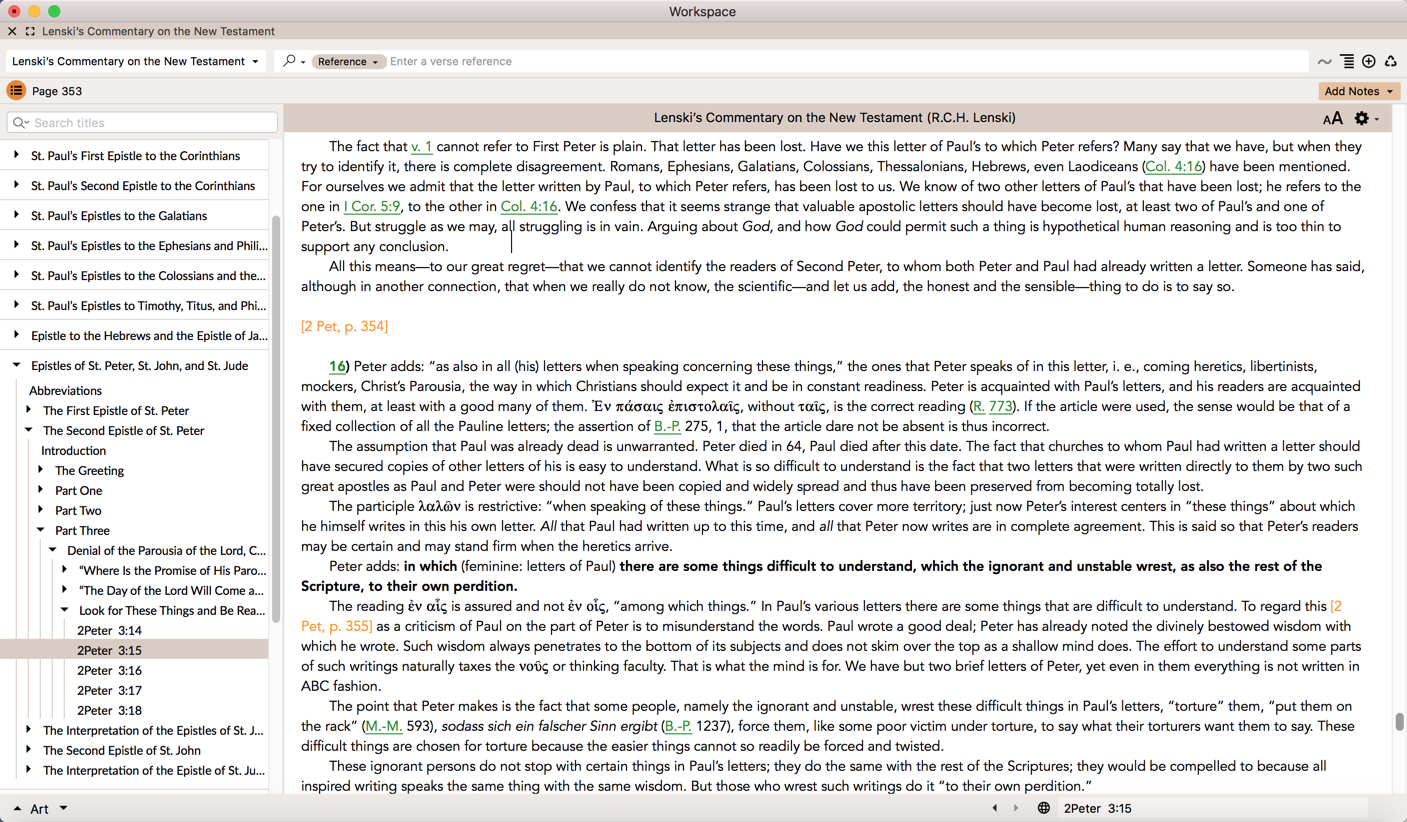Click the tilde history icon in toolbar
The height and width of the screenshot is (822, 1407).
pyautogui.click(x=1325, y=62)
